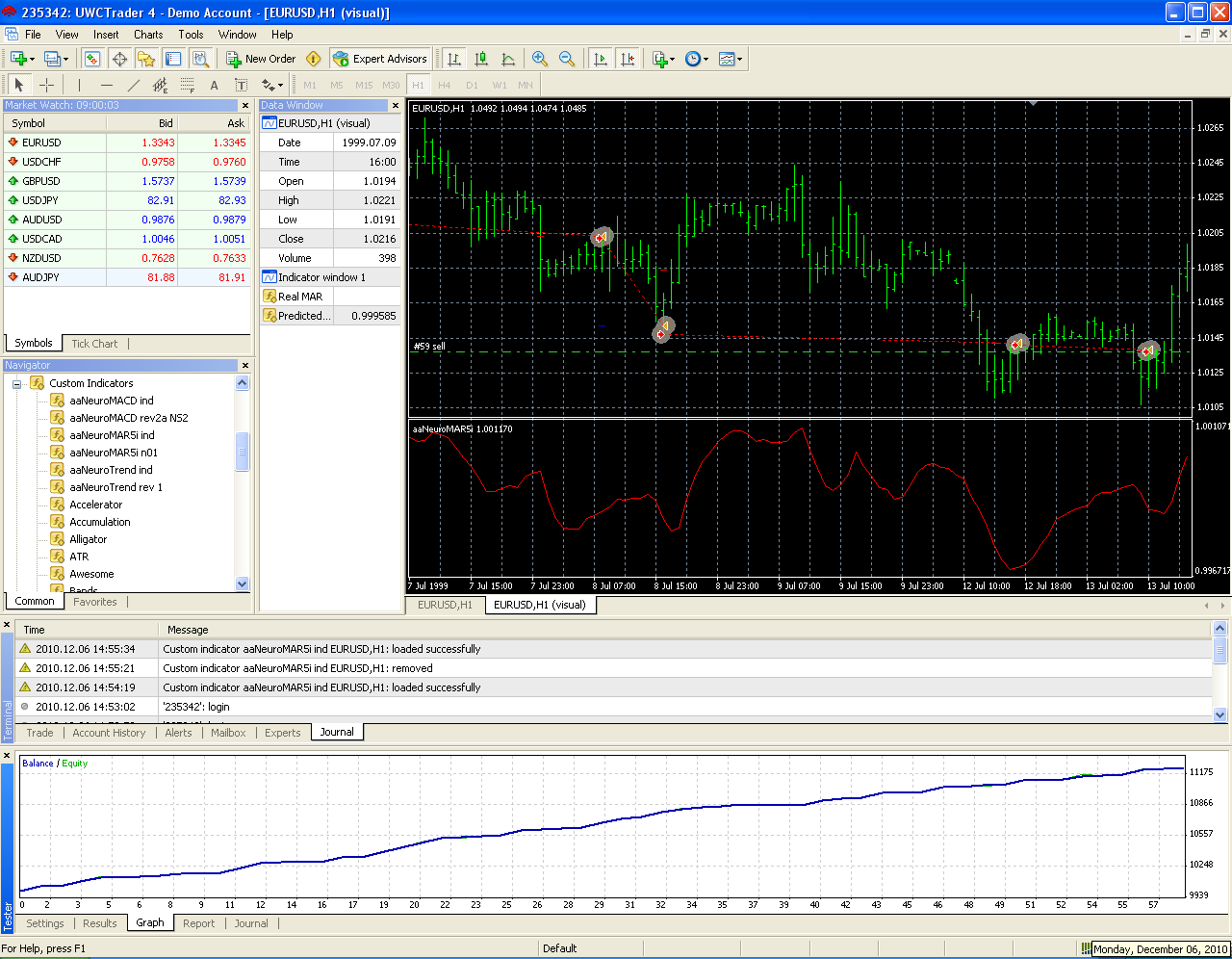Toggle the Navigator folder-star icon
1232x959 pixels.
[x=146, y=59]
